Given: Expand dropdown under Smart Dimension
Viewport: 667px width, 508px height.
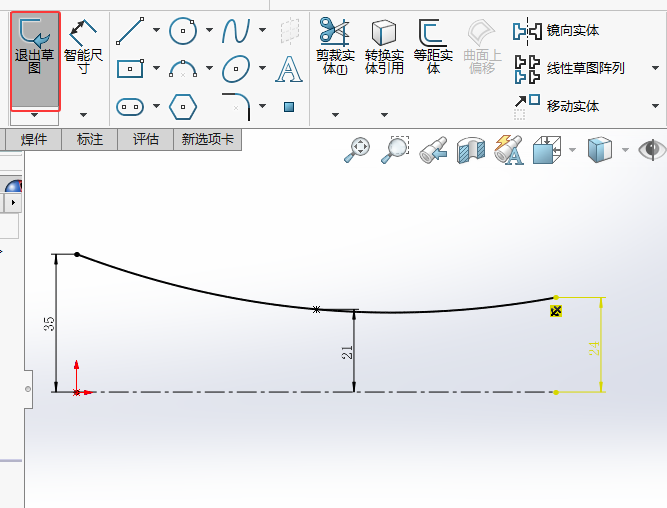Looking at the screenshot, I should 83,115.
